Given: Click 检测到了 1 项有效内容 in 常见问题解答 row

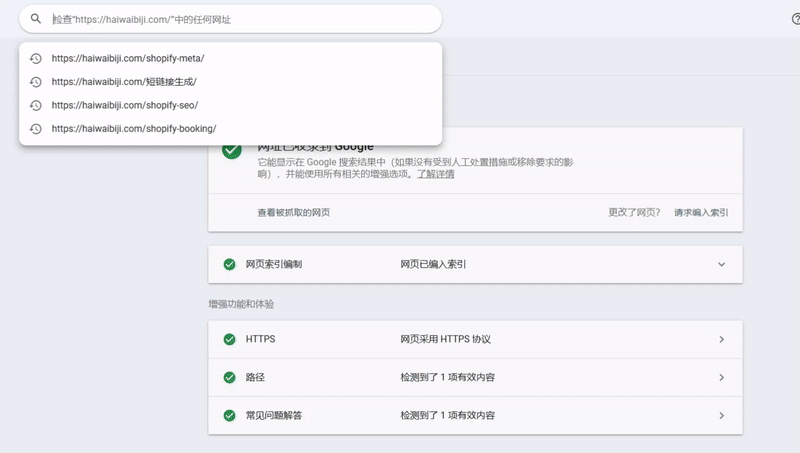Looking at the screenshot, I should coord(447,416).
